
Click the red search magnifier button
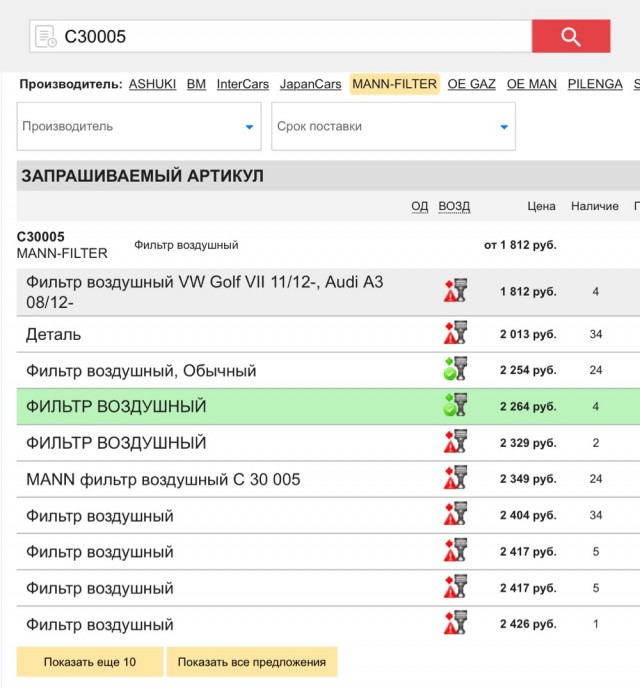571,36
